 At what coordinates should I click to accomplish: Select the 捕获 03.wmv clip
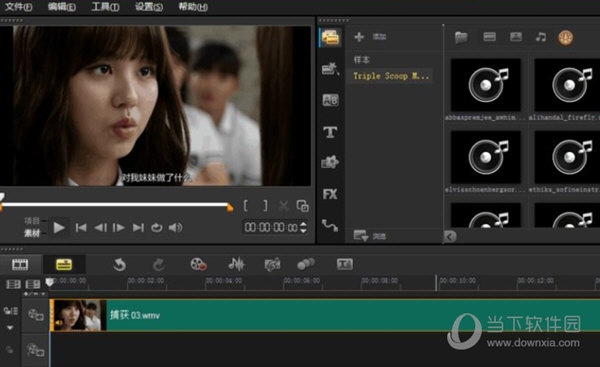pos(324,315)
